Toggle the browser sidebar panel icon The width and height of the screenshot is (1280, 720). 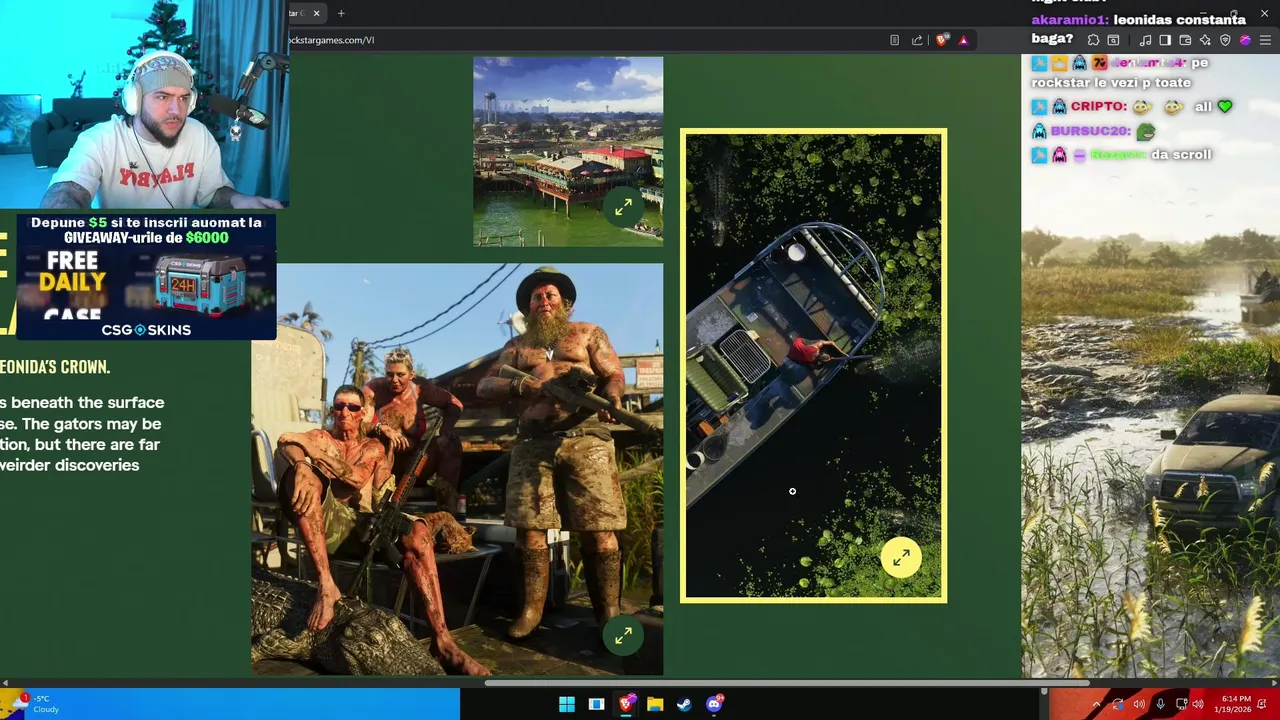tap(1165, 40)
